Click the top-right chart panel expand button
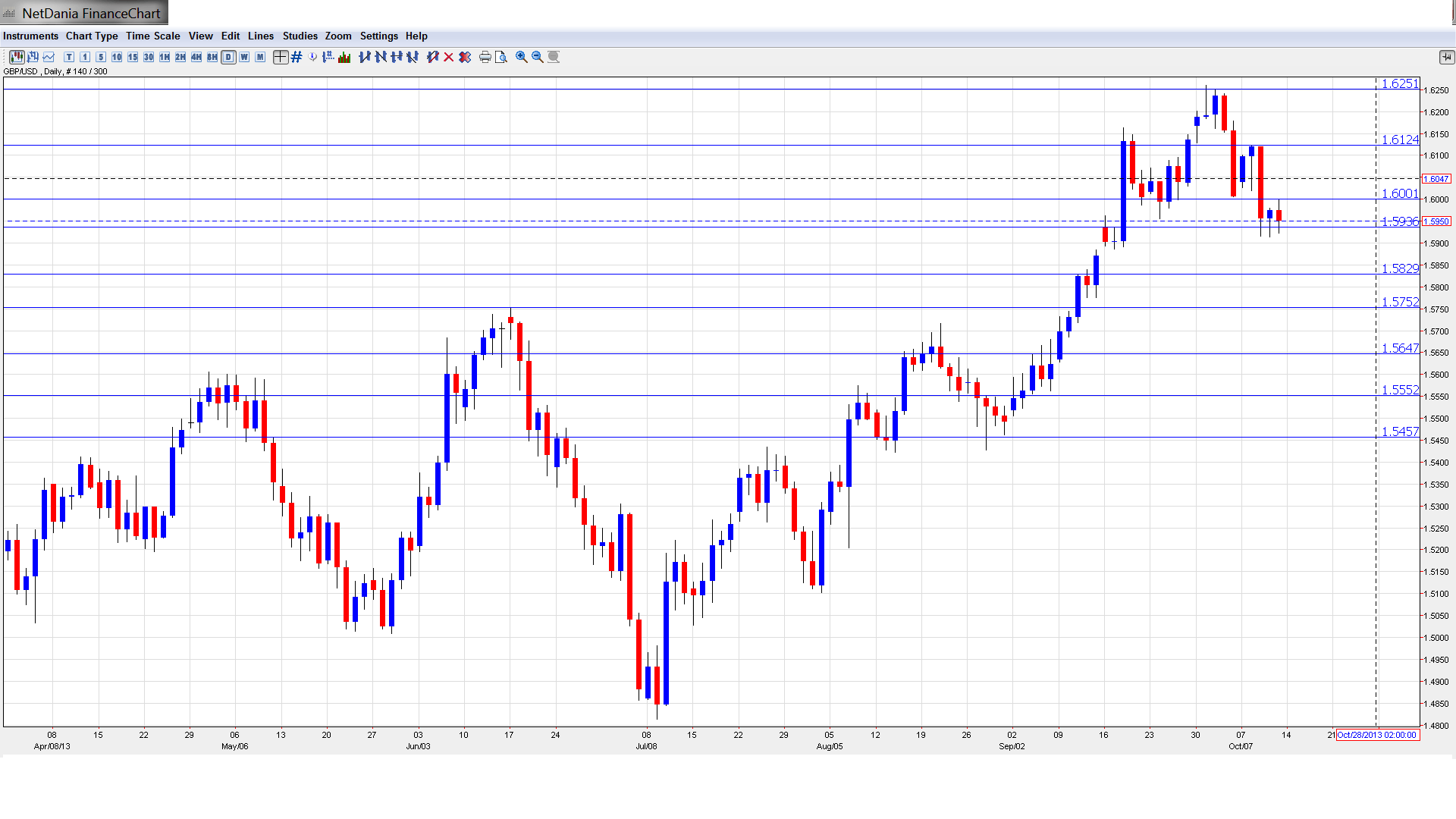 (x=1446, y=57)
